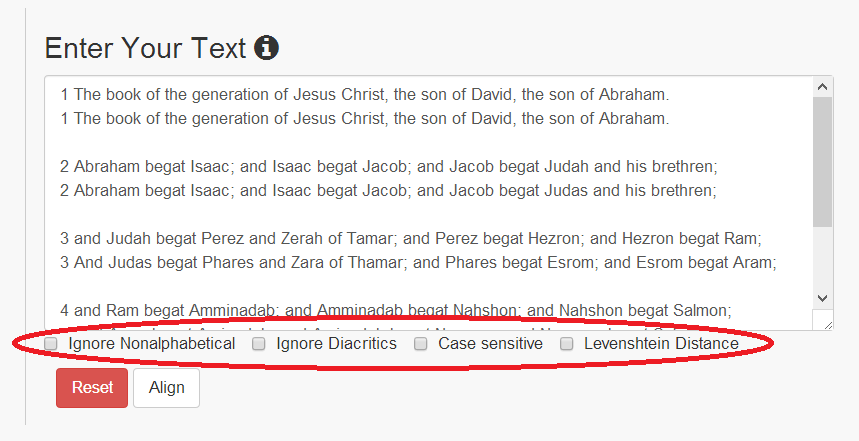Check the Levenshtein Distance option

click(x=567, y=344)
